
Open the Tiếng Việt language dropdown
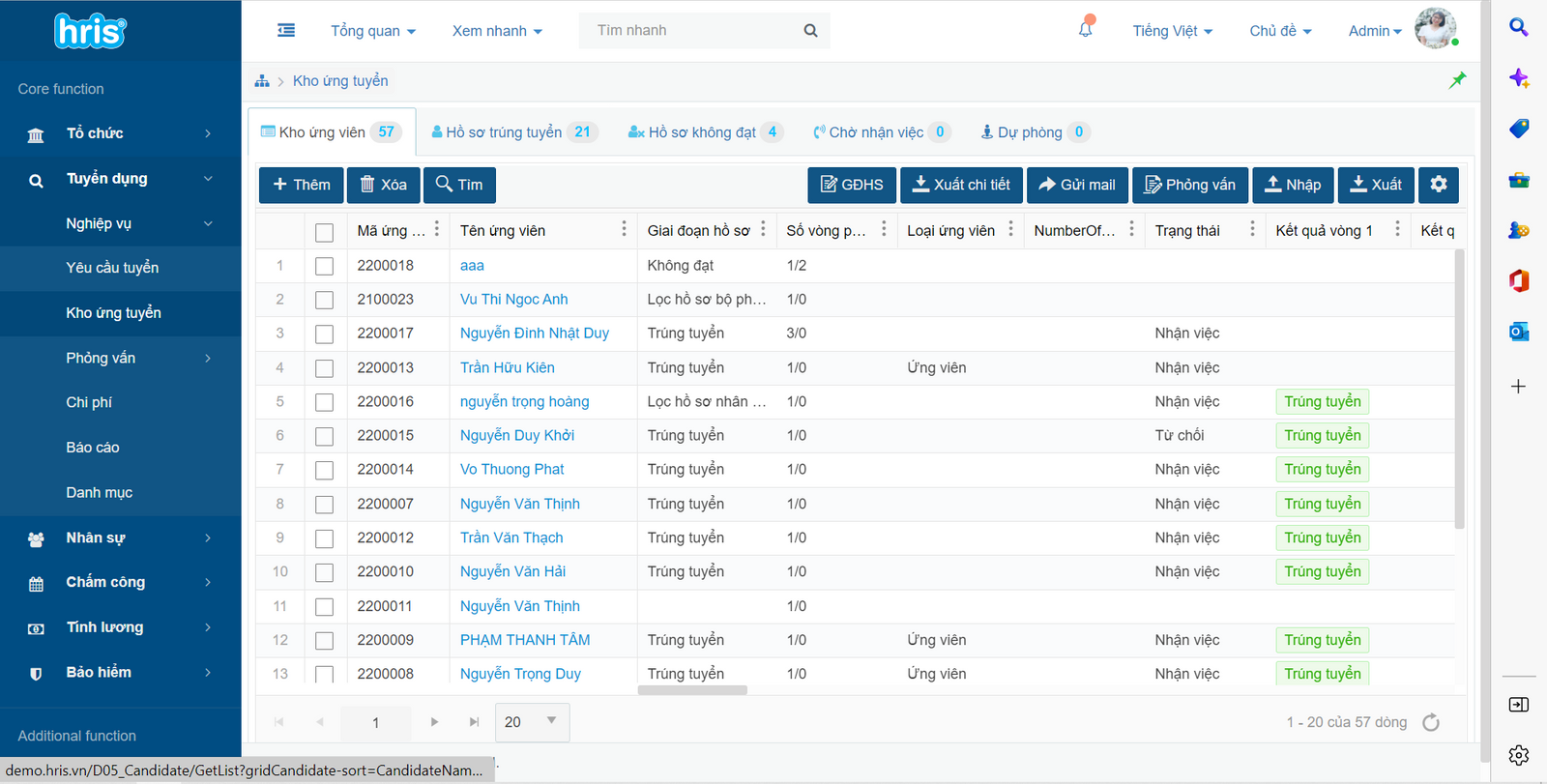point(1172,31)
